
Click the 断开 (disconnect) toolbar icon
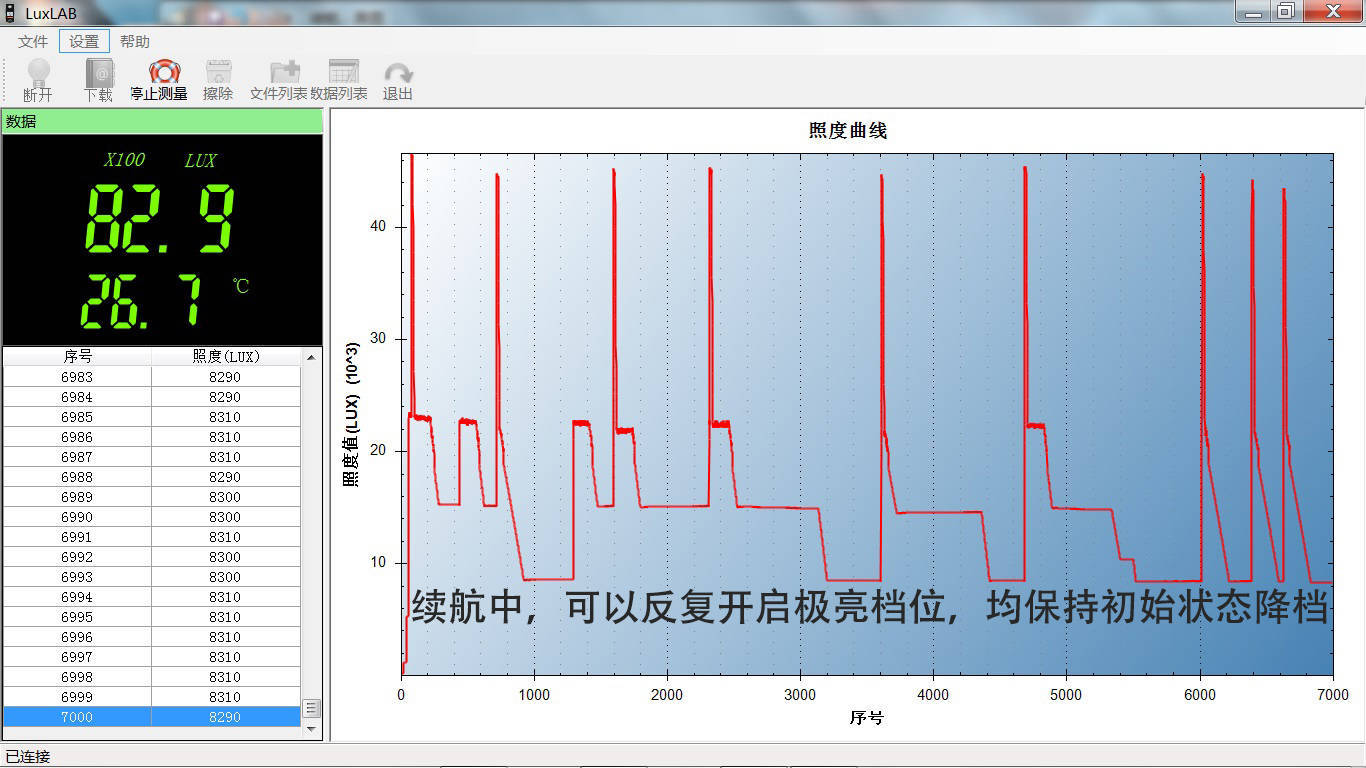click(x=37, y=78)
